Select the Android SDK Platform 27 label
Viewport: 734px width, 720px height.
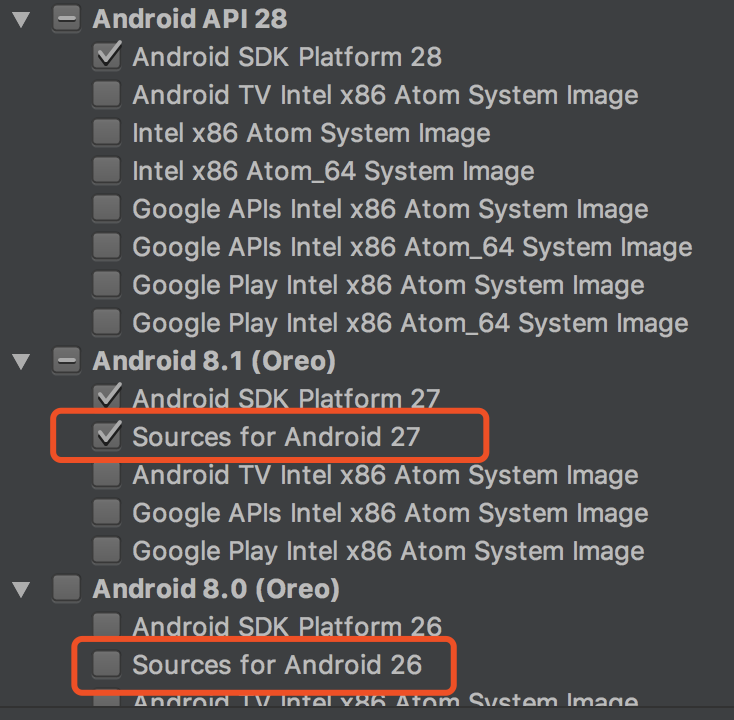tap(286, 399)
